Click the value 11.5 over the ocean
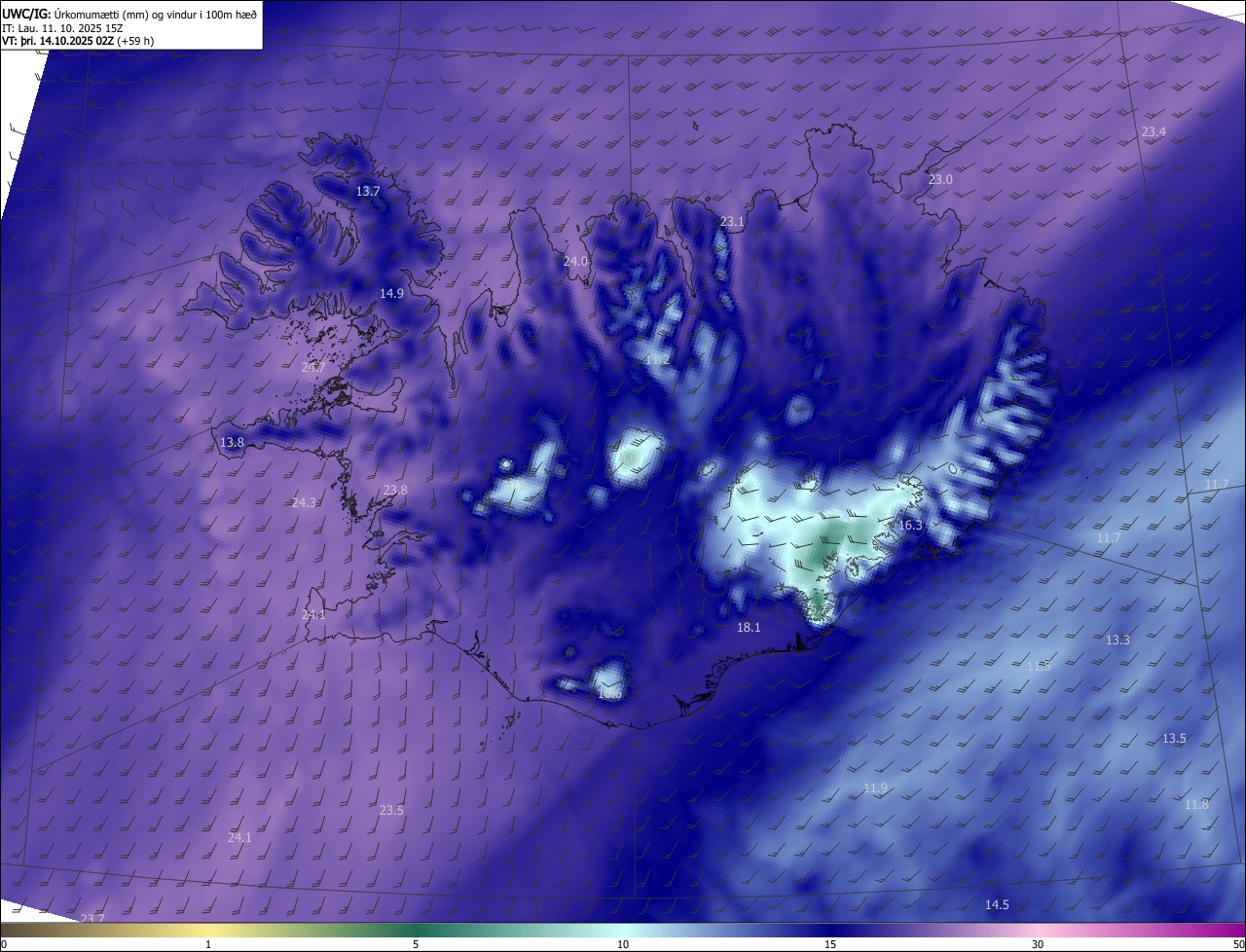1246x952 pixels. click(1039, 667)
